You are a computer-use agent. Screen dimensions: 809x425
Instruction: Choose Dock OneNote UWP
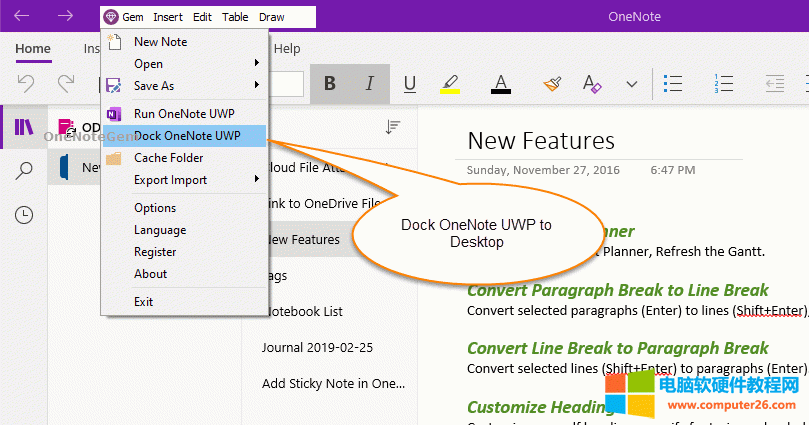click(x=184, y=136)
